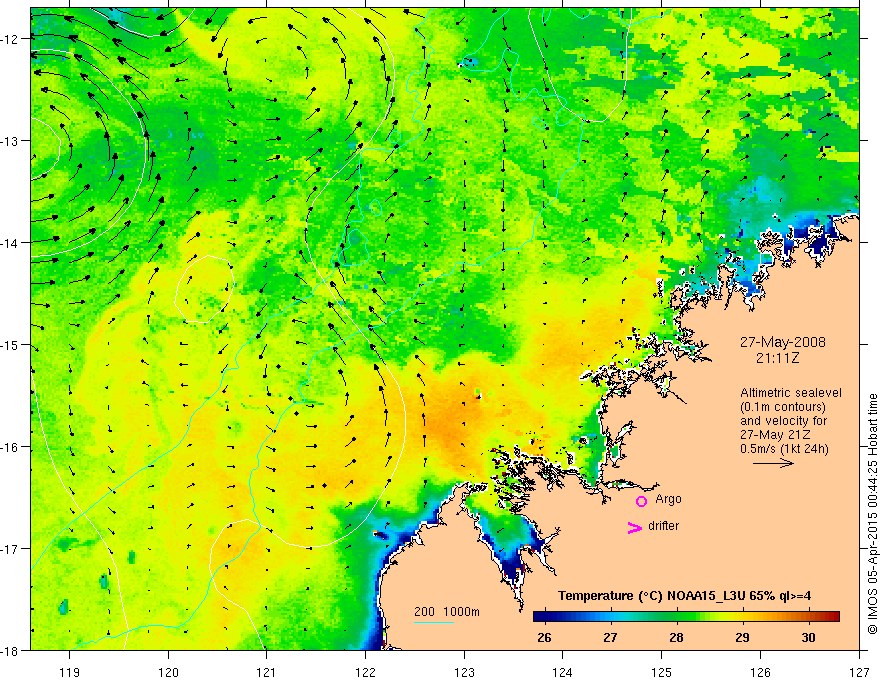Click the longitude axis label 127

[x=859, y=672]
